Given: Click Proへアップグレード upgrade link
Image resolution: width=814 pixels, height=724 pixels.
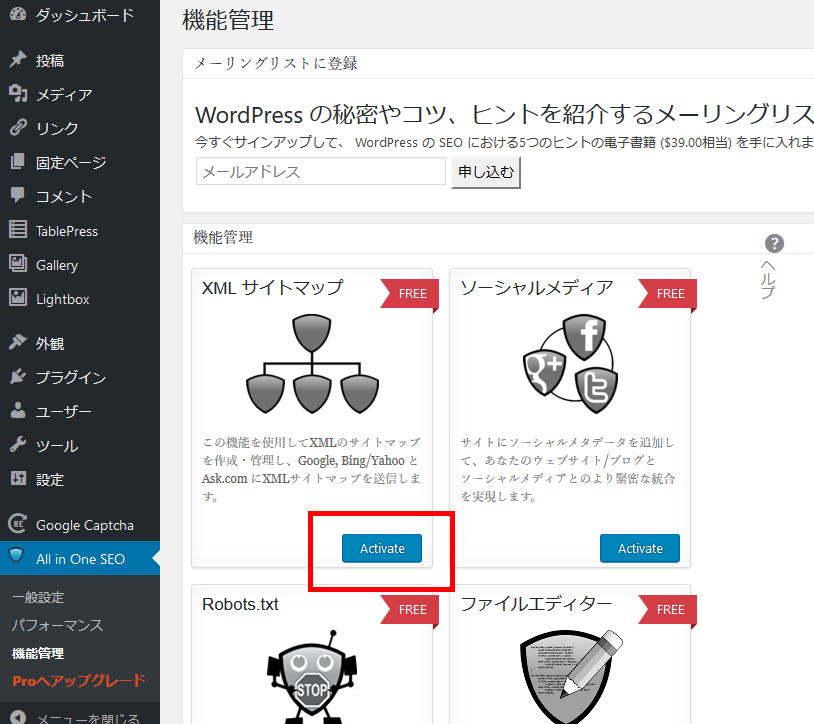Looking at the screenshot, I should (79, 681).
